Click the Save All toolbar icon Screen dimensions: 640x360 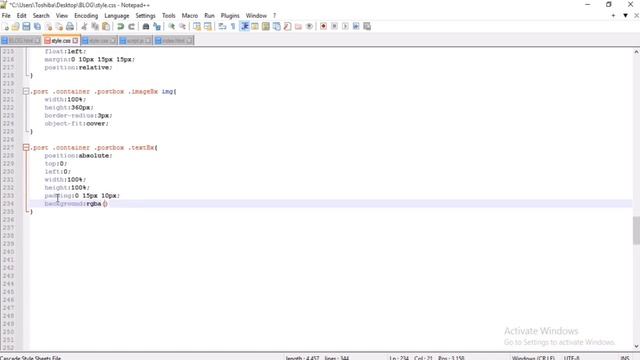tap(37, 27)
